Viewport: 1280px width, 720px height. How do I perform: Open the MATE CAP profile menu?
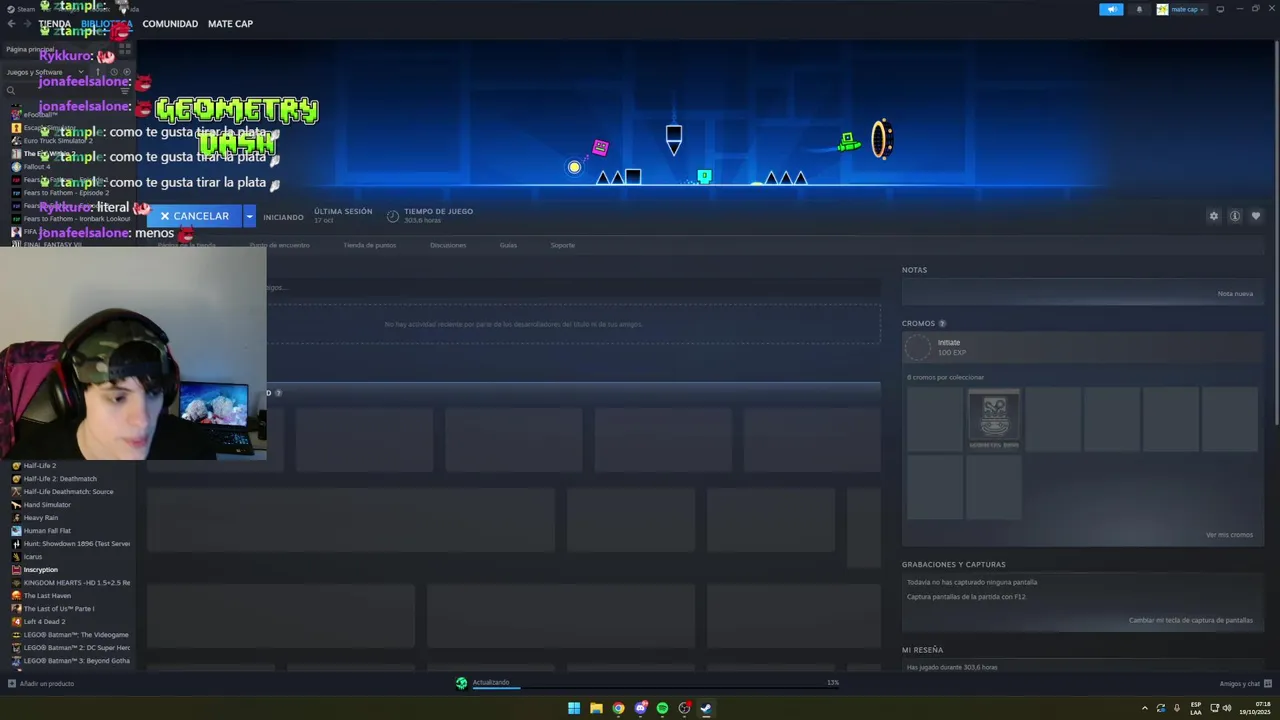pyautogui.click(x=230, y=24)
